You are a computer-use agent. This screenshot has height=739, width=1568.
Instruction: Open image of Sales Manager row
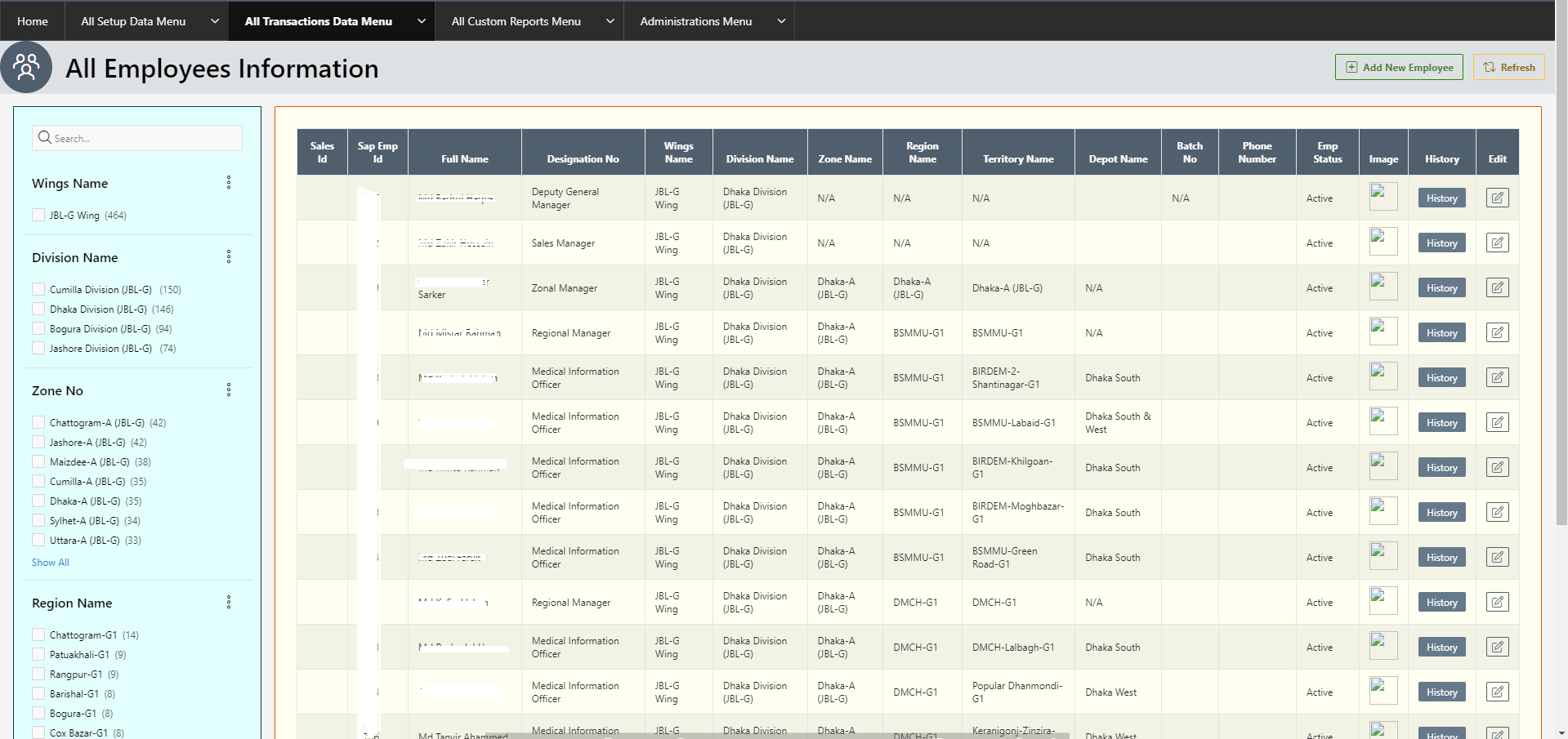coord(1383,242)
